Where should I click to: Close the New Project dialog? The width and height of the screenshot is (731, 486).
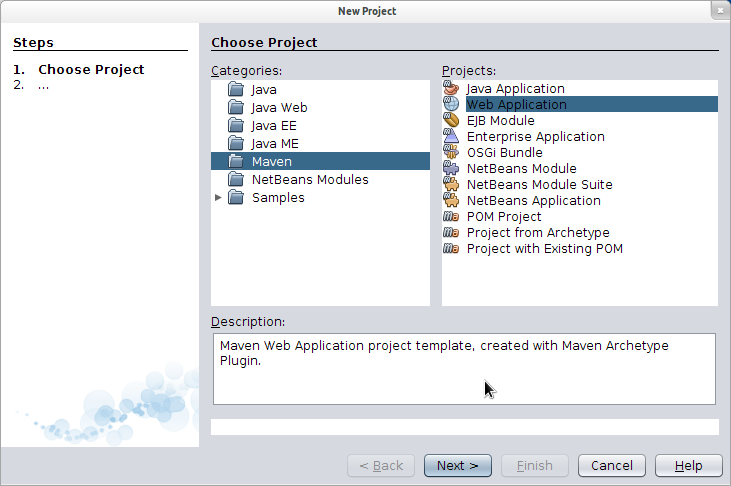pos(720,10)
